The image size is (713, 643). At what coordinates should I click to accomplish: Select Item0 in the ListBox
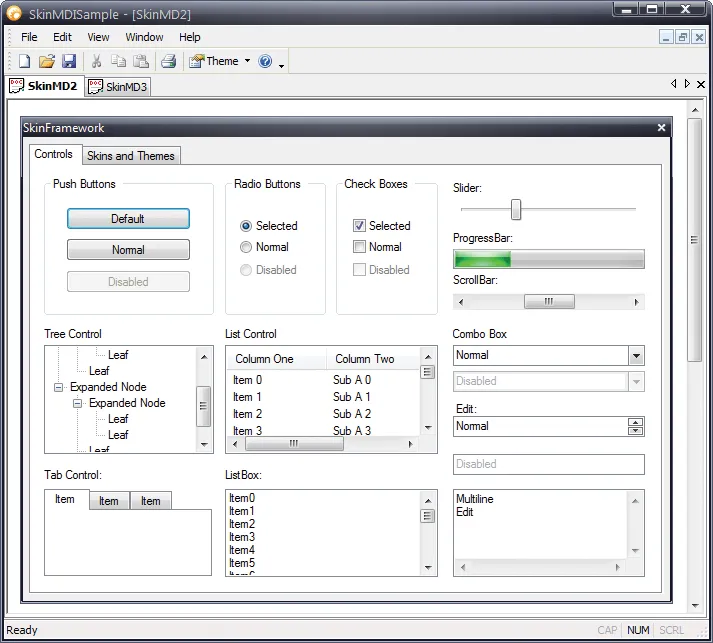coord(242,498)
